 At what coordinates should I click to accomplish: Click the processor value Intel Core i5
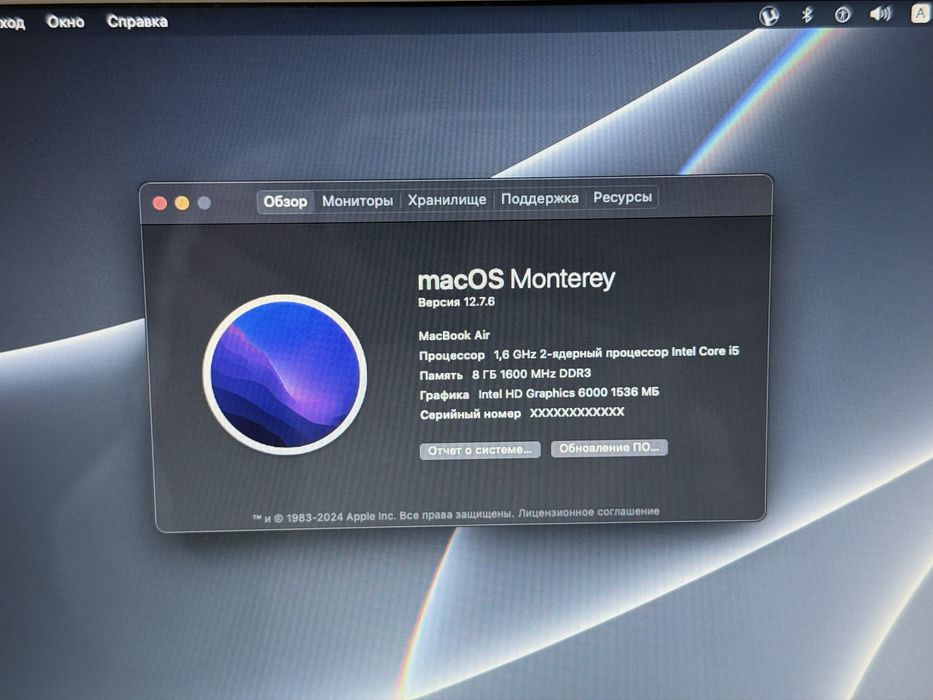[616, 352]
